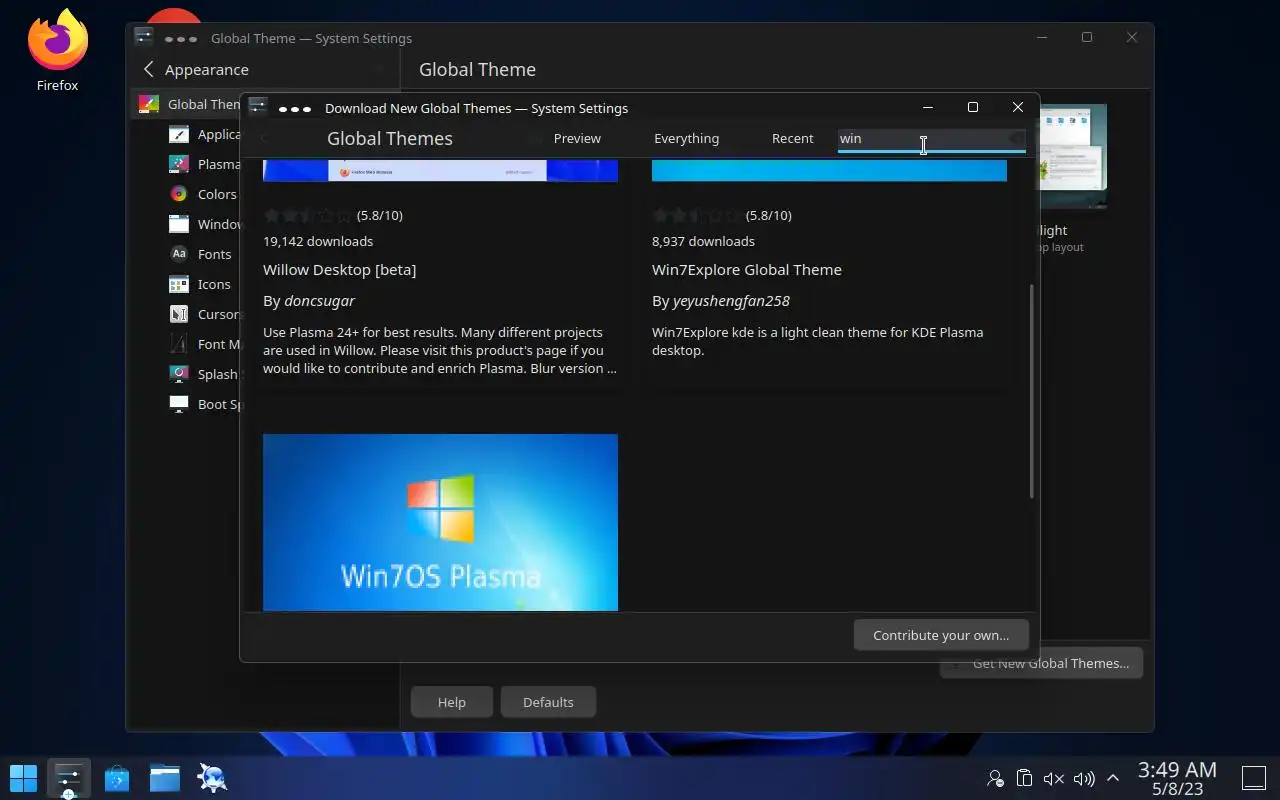Click the Help button in System Settings
The height and width of the screenshot is (800, 1280).
click(452, 702)
